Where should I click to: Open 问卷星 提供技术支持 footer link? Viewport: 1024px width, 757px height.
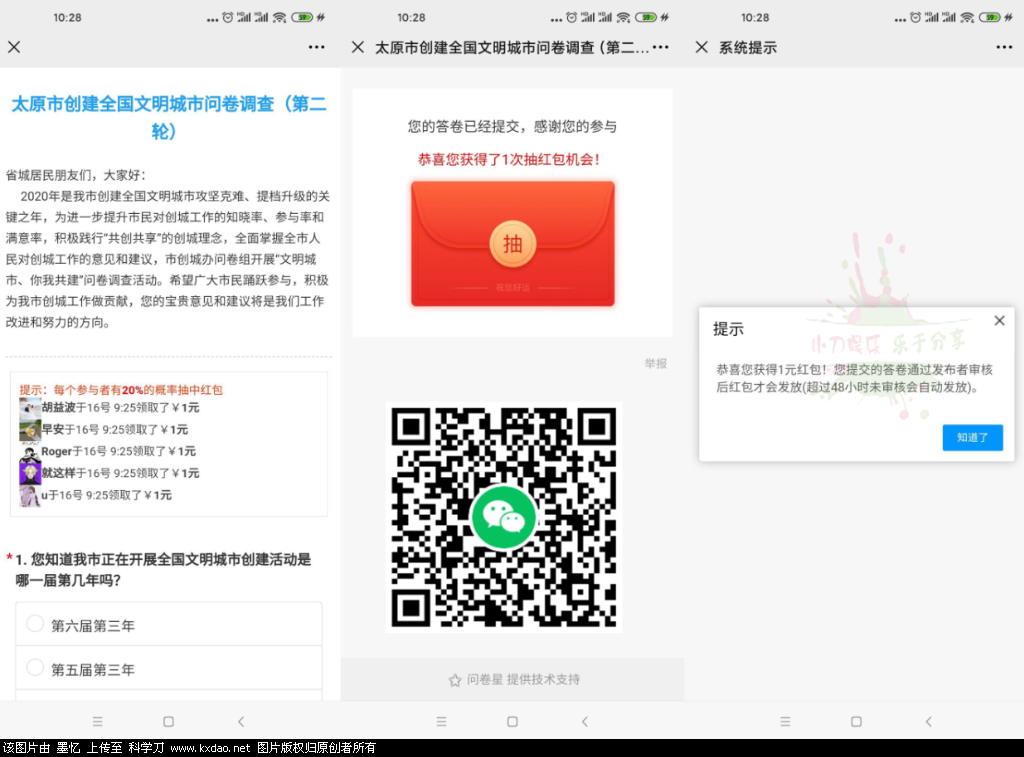coord(515,679)
